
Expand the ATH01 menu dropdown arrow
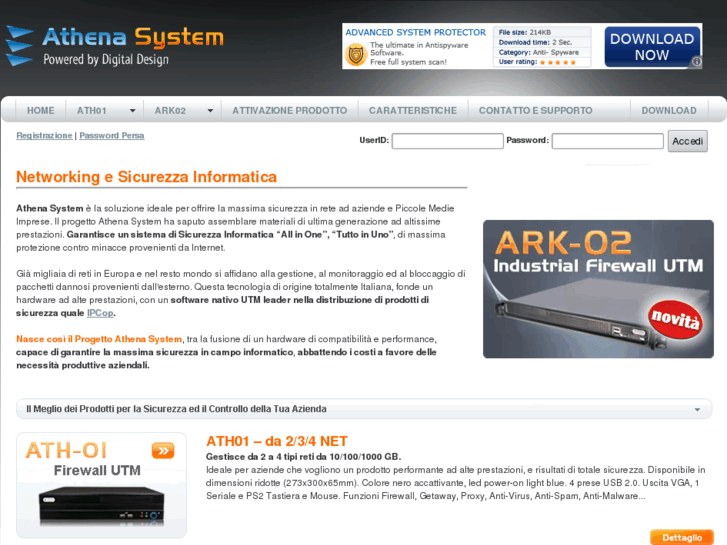click(x=133, y=111)
